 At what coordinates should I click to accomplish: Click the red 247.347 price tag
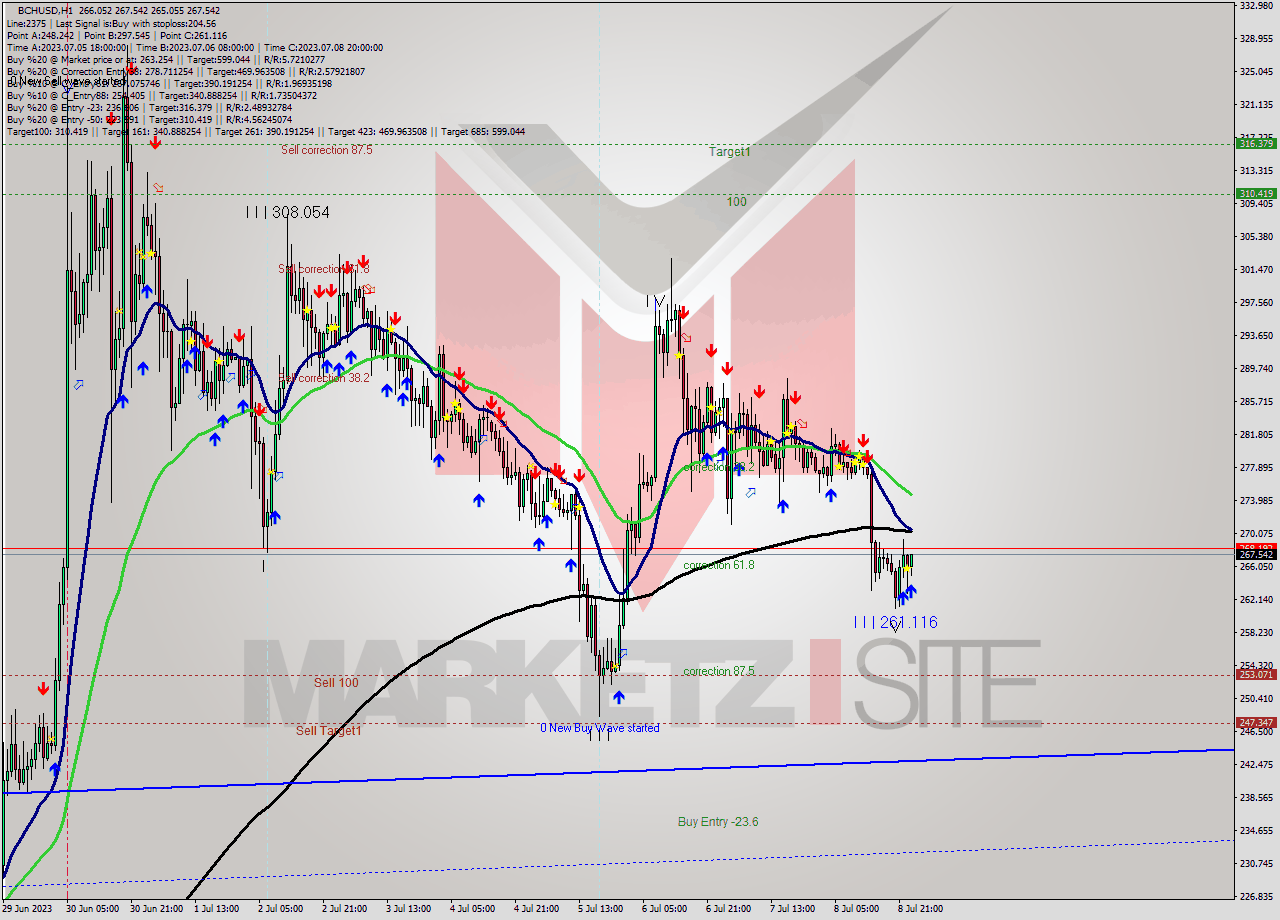pos(1256,723)
